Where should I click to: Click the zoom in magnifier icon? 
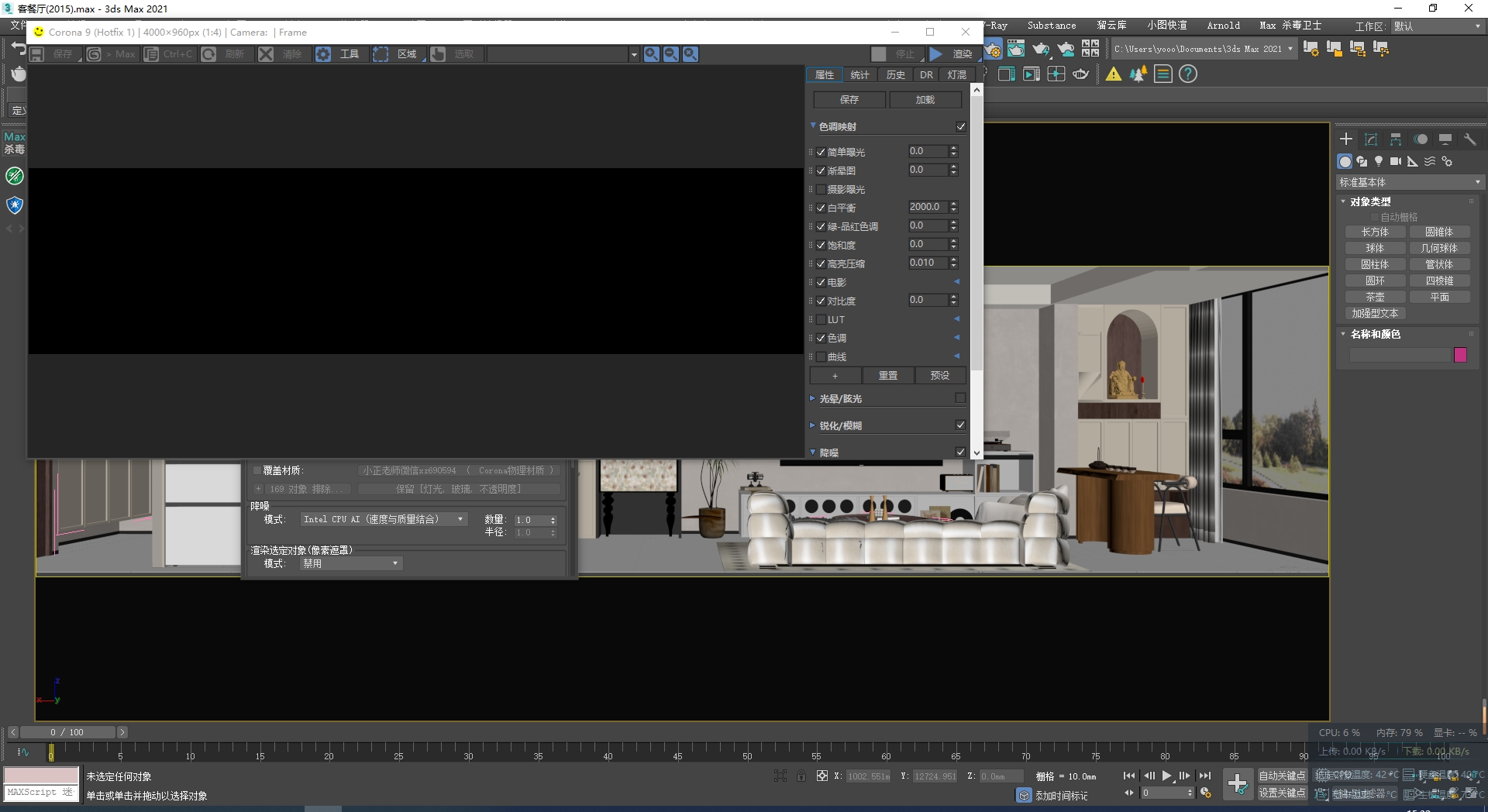(652, 54)
